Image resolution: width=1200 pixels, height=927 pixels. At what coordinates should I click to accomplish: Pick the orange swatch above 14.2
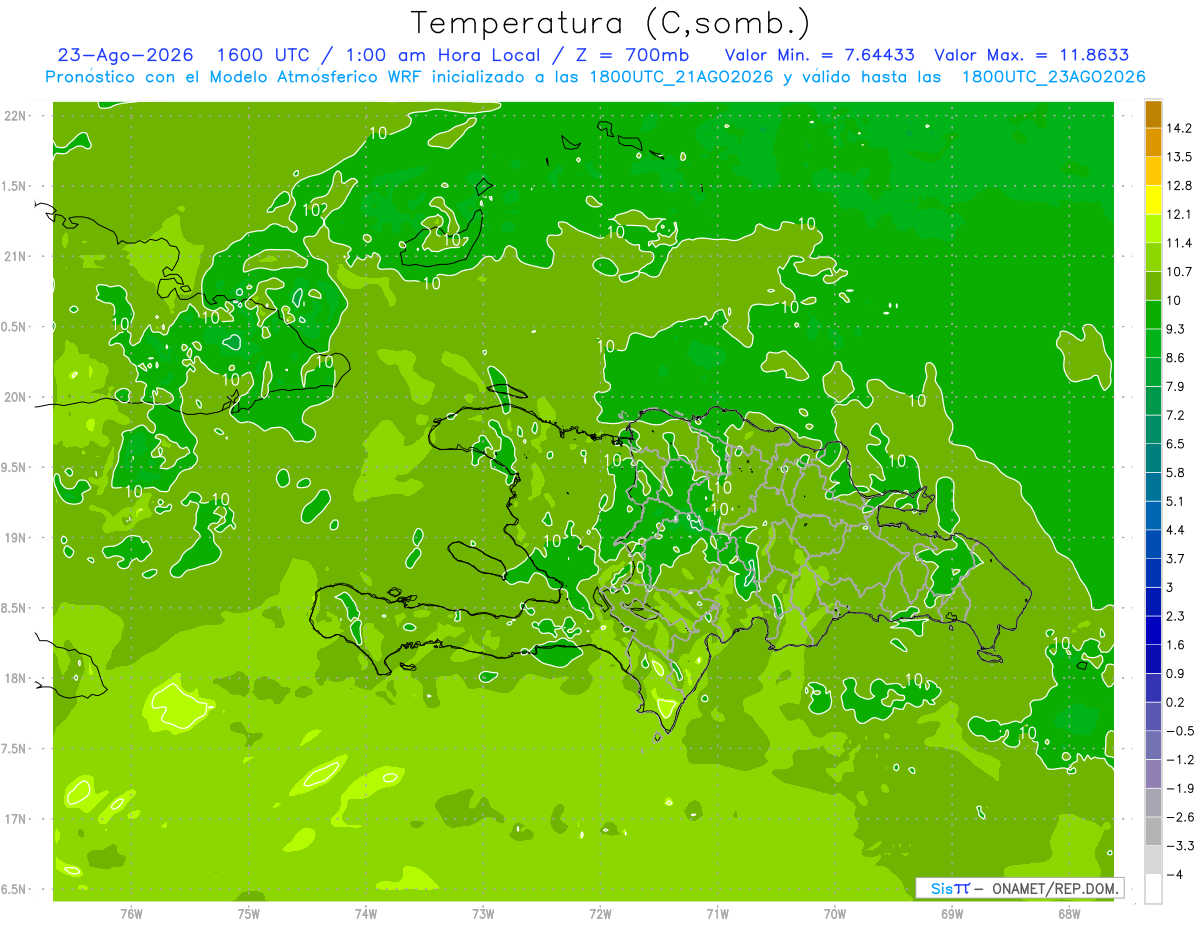coord(1153,114)
